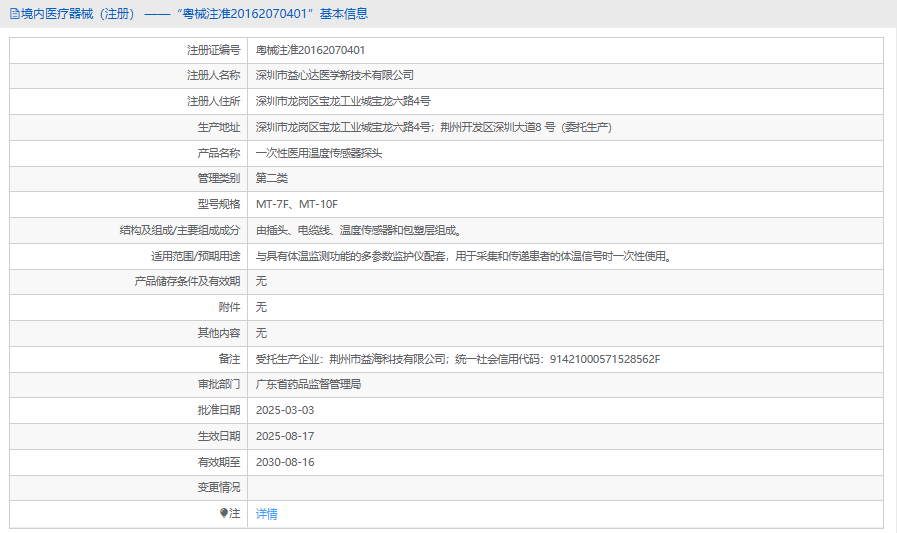This screenshot has height=533, width=898.
Task: Click the 批准日期 label
Action: point(219,410)
